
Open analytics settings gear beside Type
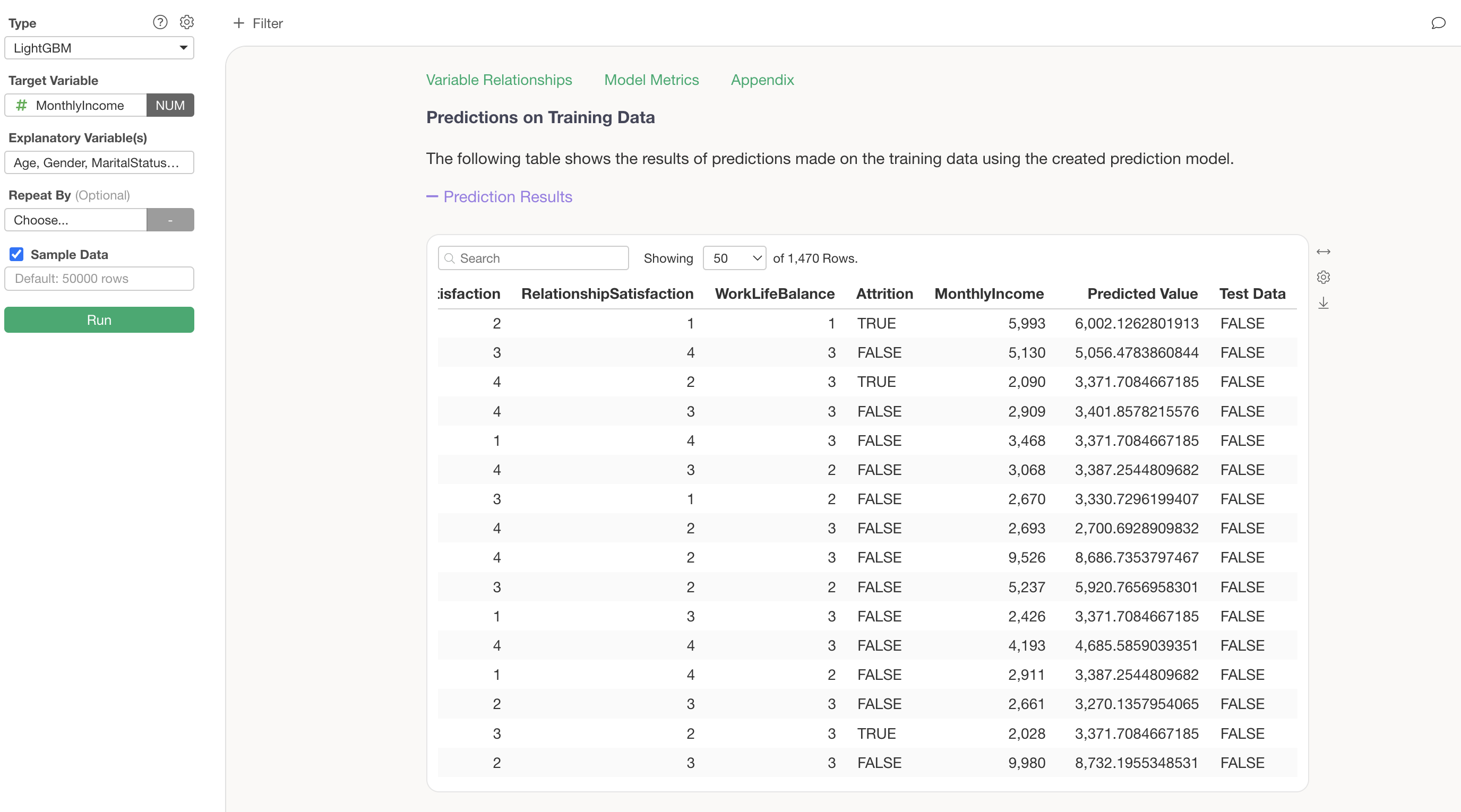[x=186, y=22]
